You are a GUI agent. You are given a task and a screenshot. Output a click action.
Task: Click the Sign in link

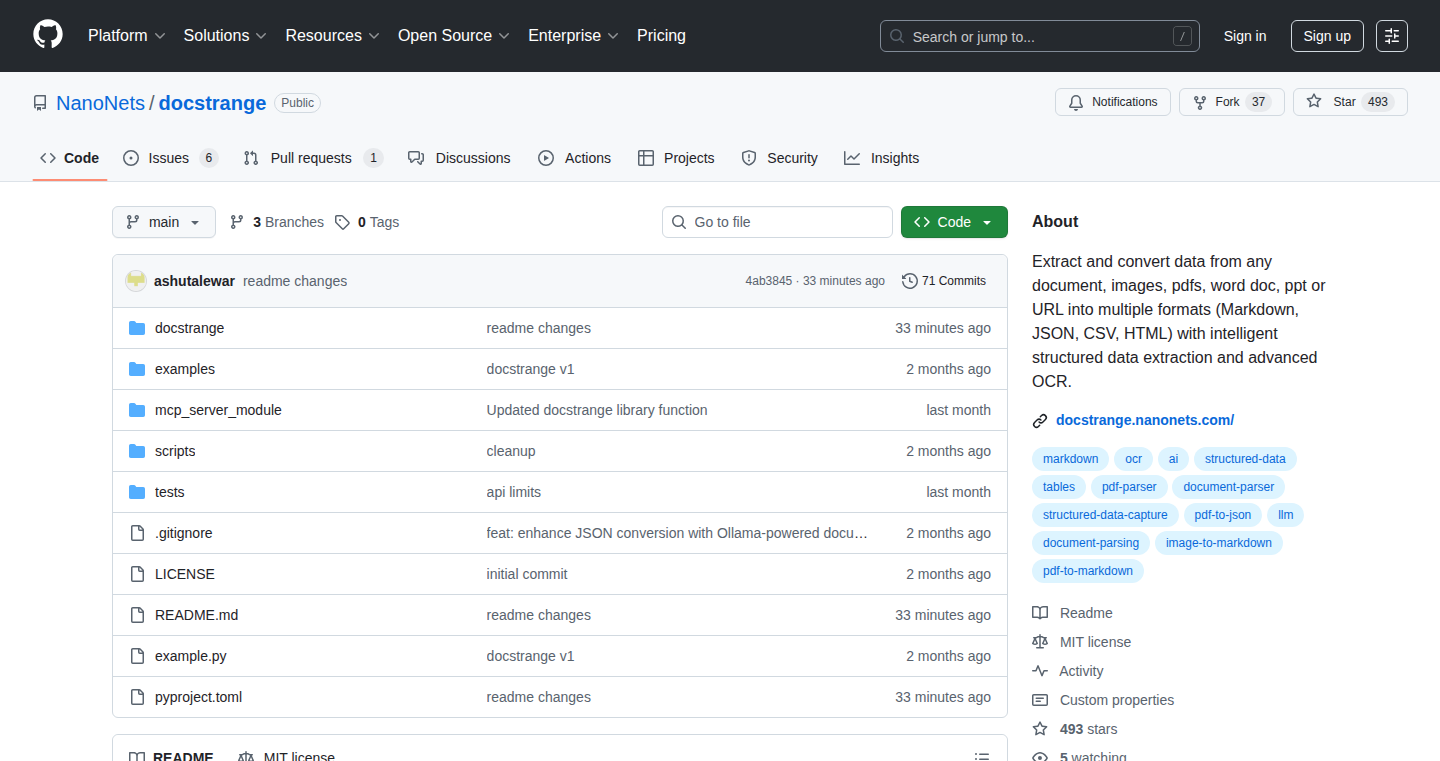pos(1245,36)
